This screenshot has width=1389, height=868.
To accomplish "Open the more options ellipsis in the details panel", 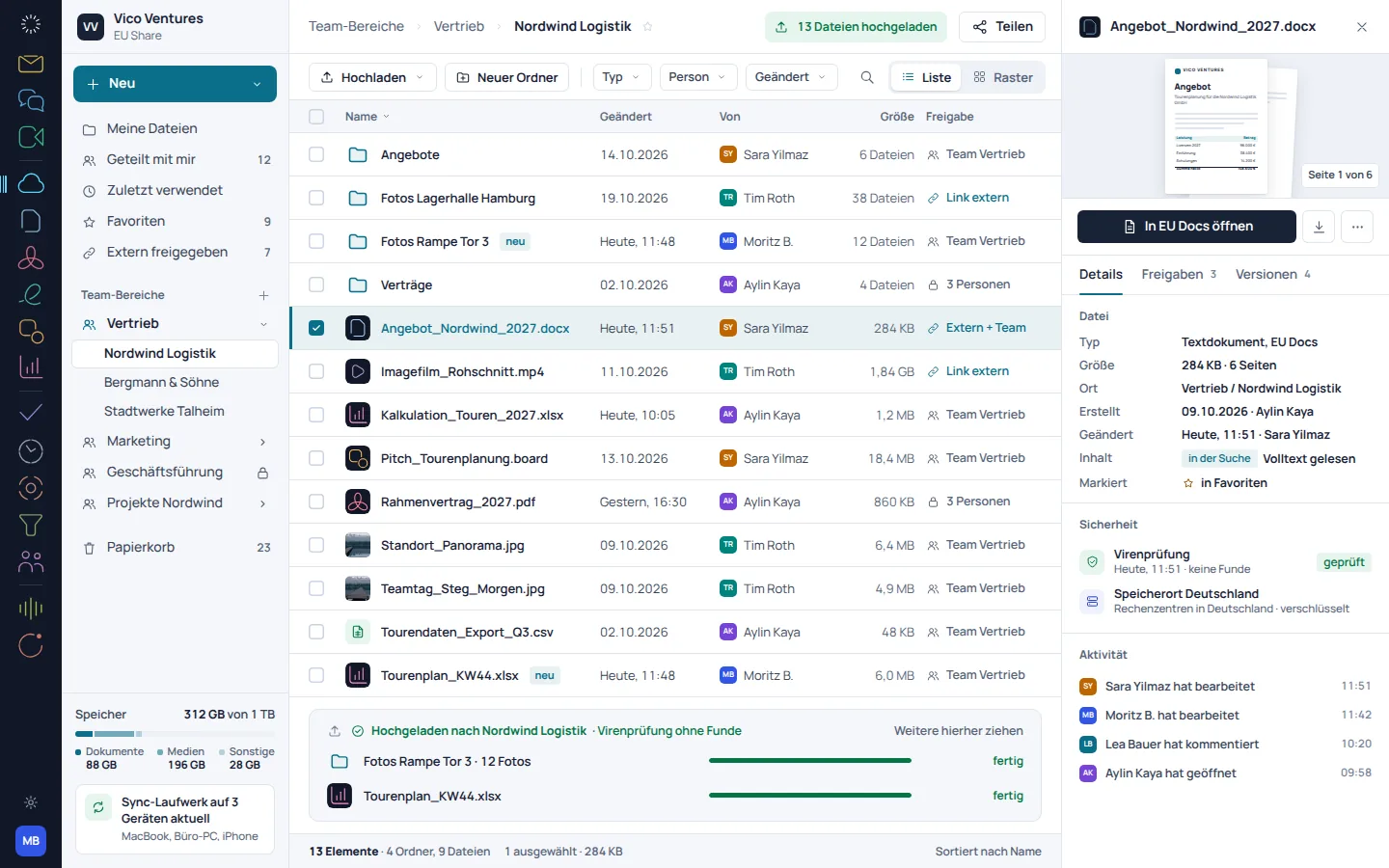I will 1357,227.
